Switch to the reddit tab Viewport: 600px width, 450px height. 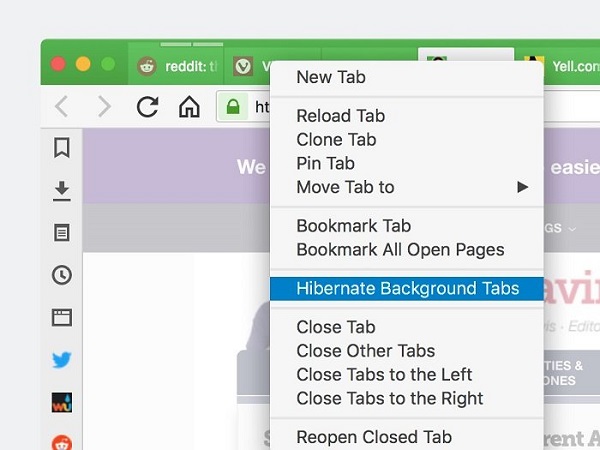click(x=176, y=66)
